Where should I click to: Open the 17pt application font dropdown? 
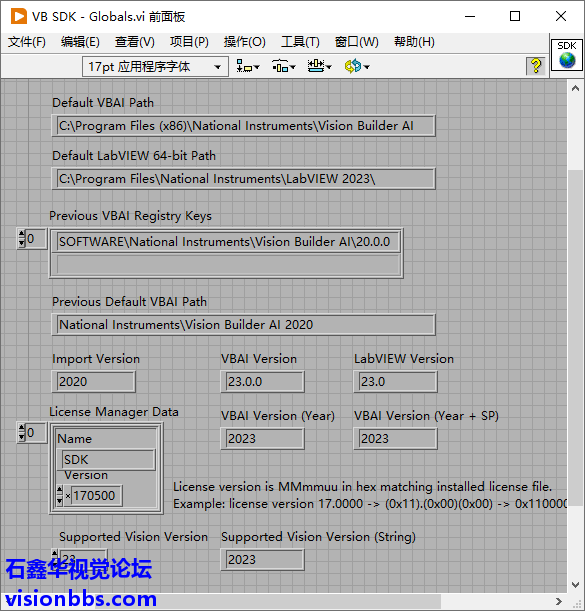pyautogui.click(x=155, y=67)
